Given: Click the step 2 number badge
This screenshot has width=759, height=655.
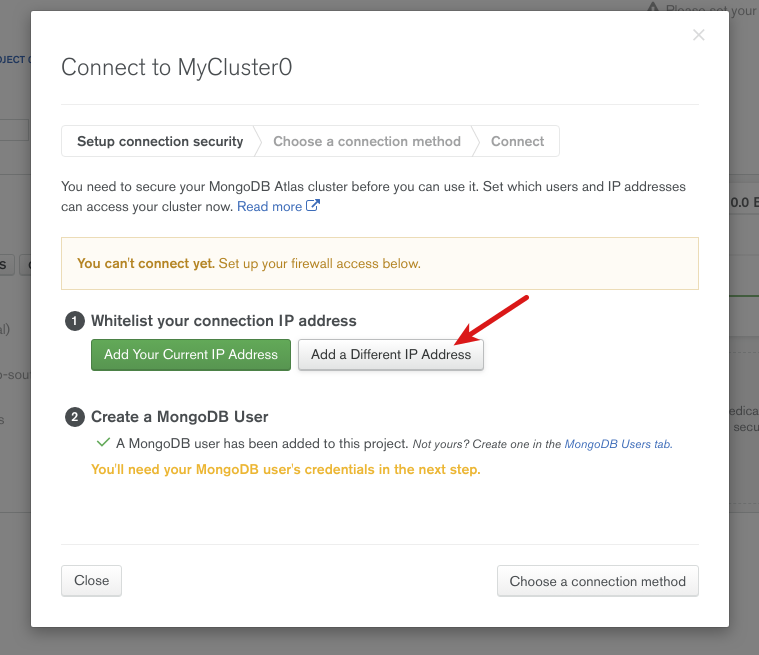Looking at the screenshot, I should pos(74,417).
